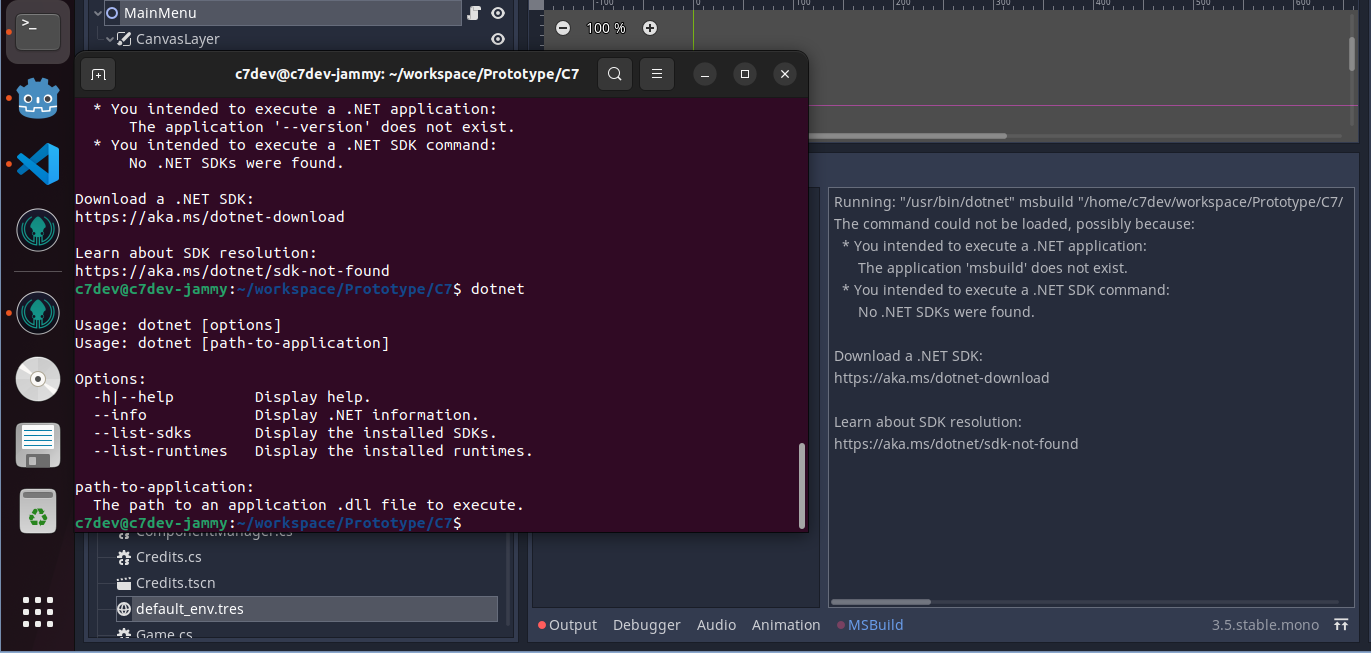The image size is (1371, 653).
Task: Toggle the Output panel red indicator dot
Action: [x=541, y=624]
